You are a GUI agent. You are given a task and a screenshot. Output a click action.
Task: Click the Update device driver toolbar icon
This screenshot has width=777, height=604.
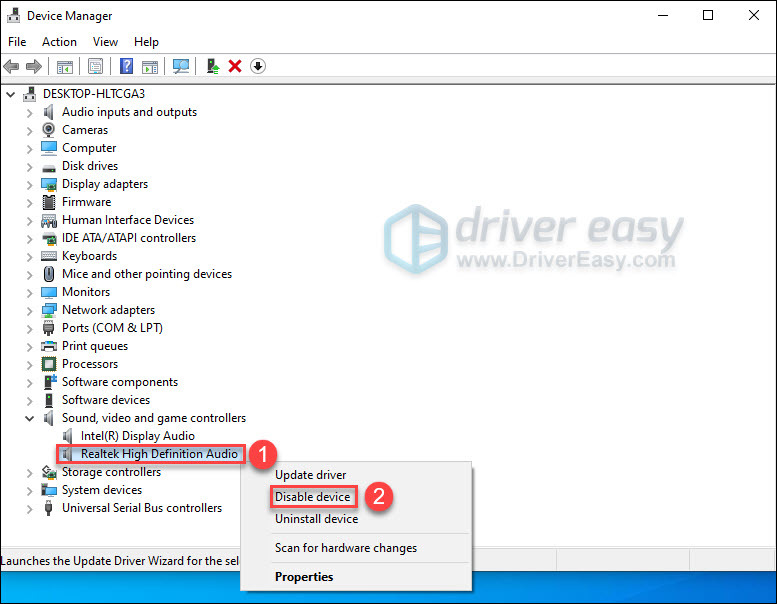coord(213,66)
